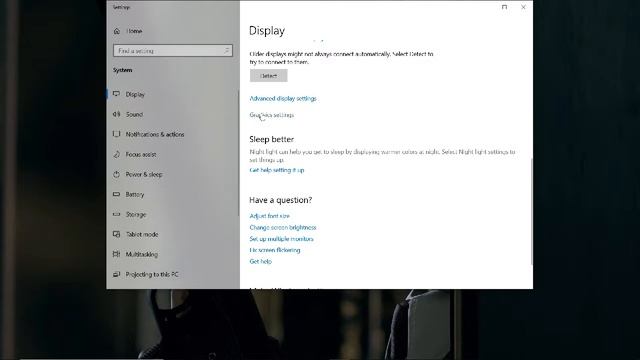This screenshot has width=640, height=360.
Task: Open Graphics settings link
Action: [272, 115]
